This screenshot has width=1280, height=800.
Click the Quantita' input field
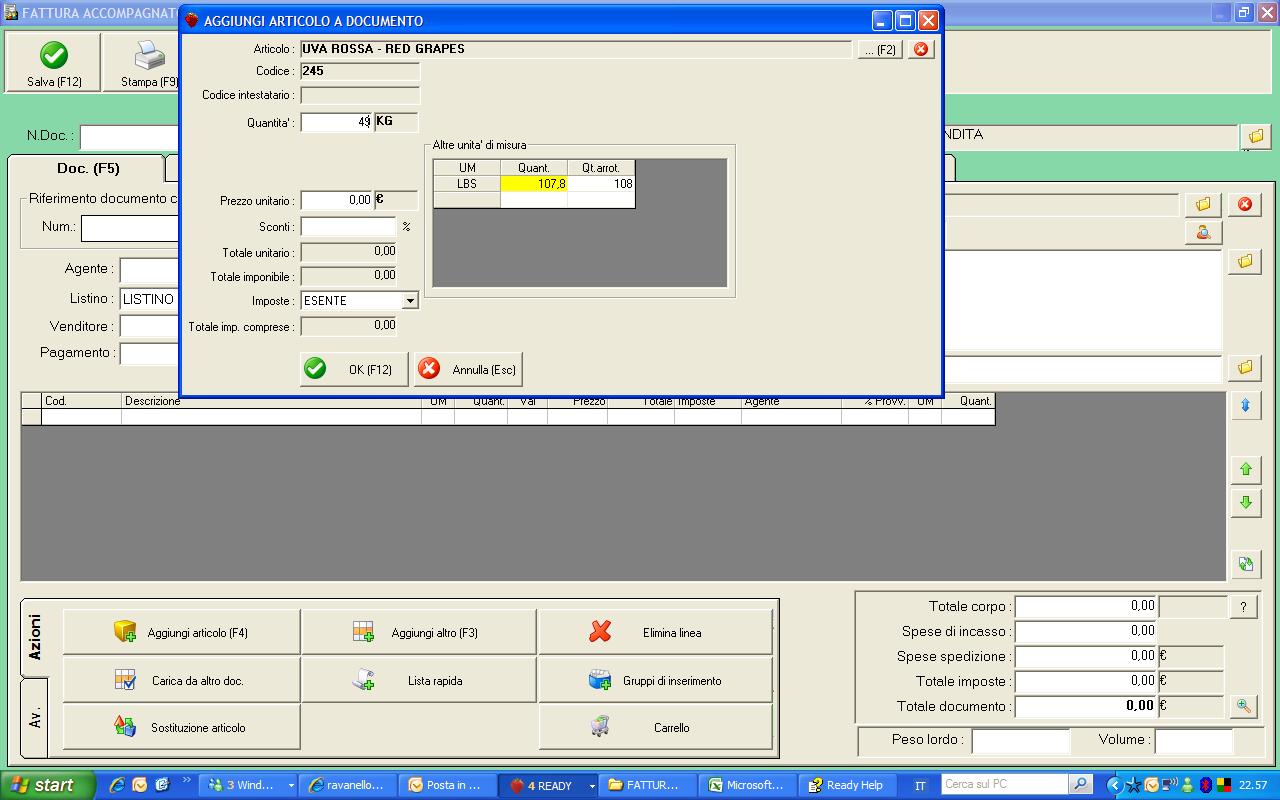(x=336, y=122)
